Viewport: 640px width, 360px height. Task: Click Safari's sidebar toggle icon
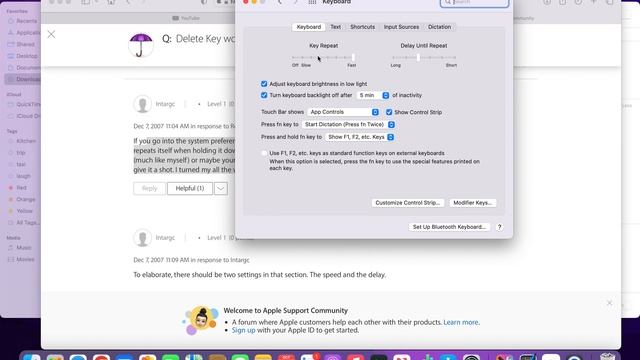(x=86, y=2)
